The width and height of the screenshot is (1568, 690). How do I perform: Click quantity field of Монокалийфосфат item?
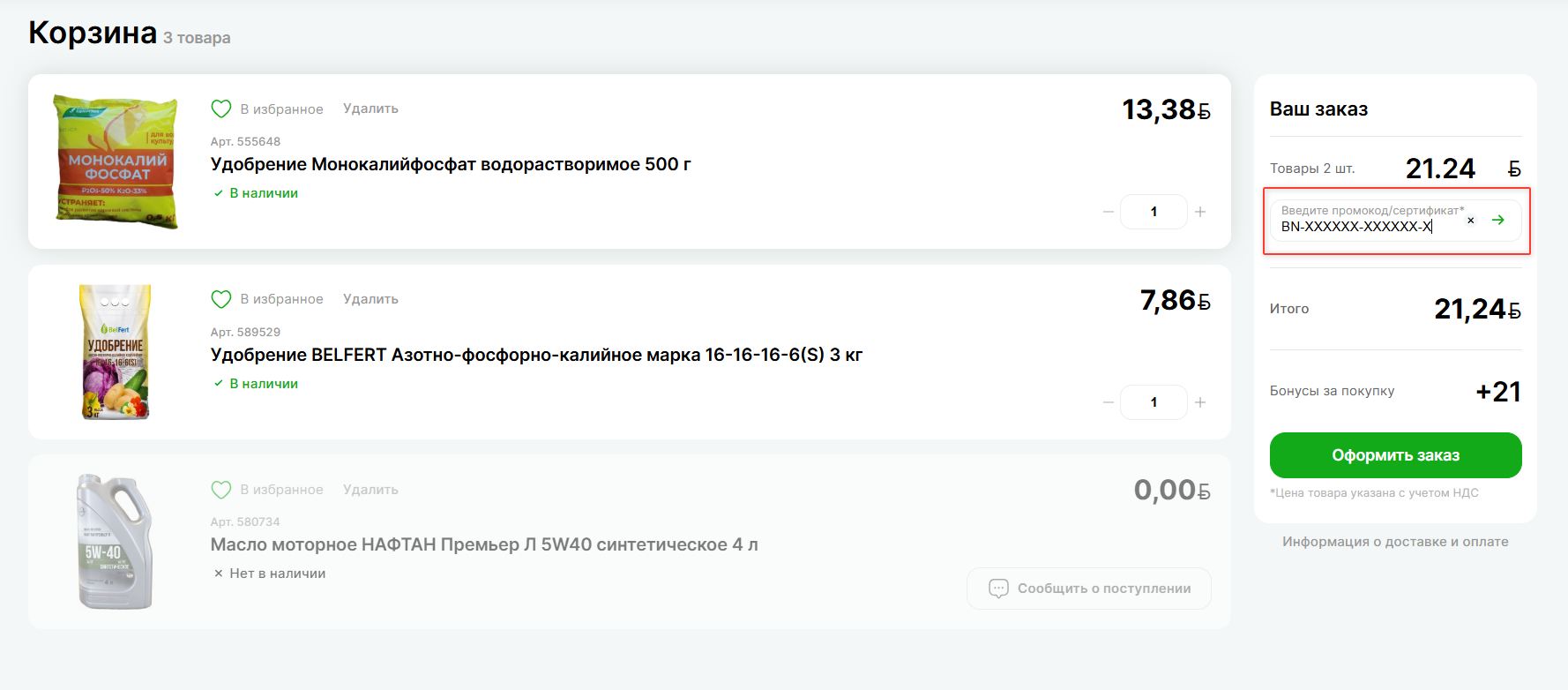(x=1154, y=212)
